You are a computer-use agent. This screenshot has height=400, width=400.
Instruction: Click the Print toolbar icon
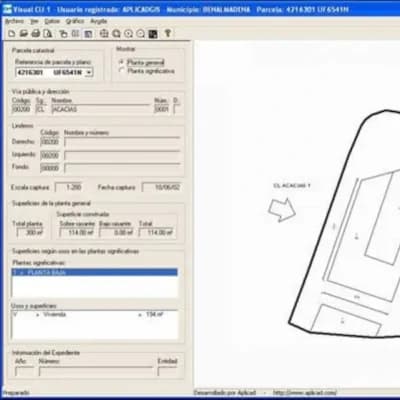tap(36, 33)
